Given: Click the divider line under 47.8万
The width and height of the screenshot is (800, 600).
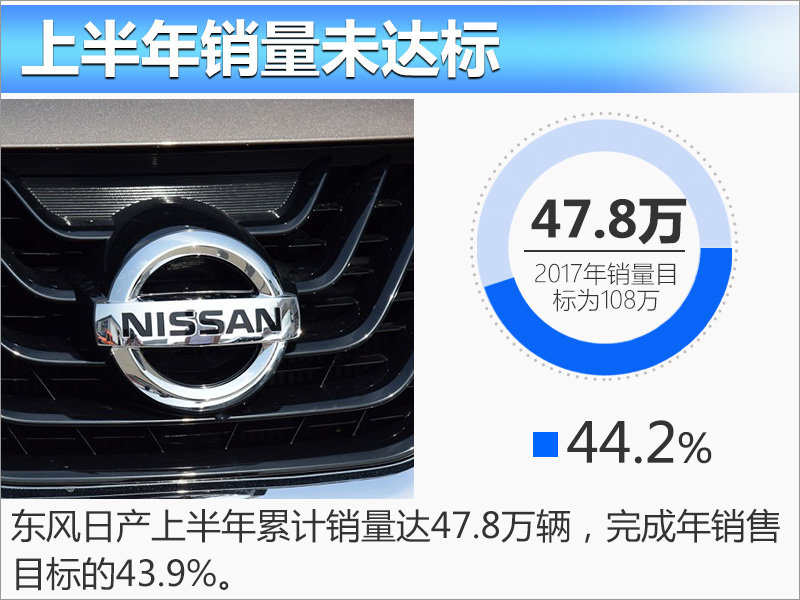Looking at the screenshot, I should coord(604,251).
